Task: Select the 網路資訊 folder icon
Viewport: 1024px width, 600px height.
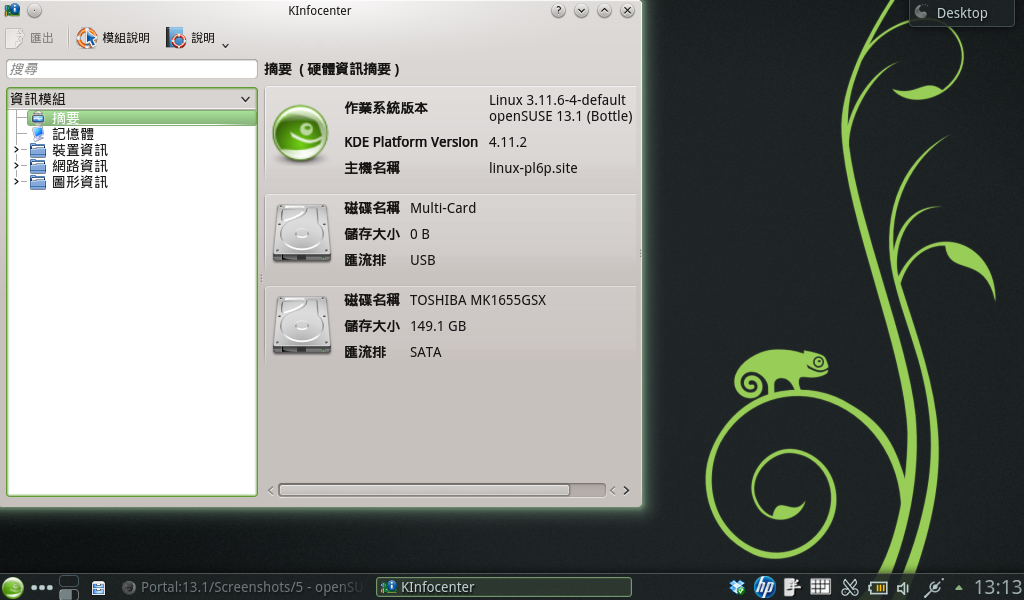Action: point(38,166)
